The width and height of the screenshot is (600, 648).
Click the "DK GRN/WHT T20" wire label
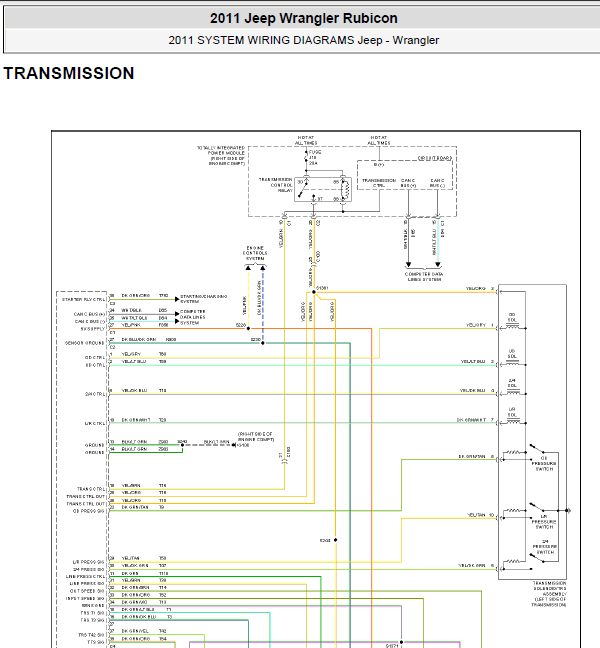(x=144, y=420)
